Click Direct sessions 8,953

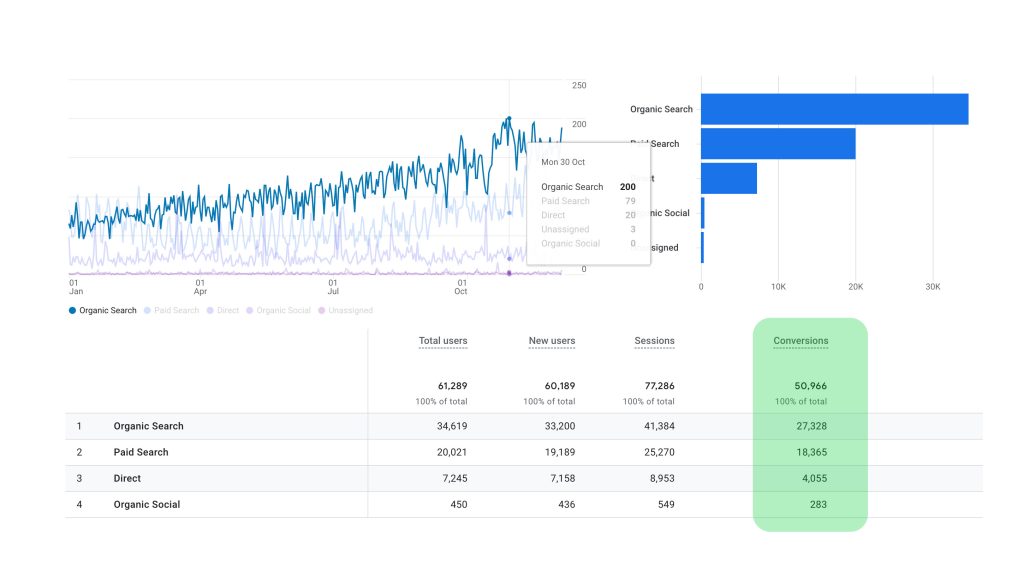[662, 478]
